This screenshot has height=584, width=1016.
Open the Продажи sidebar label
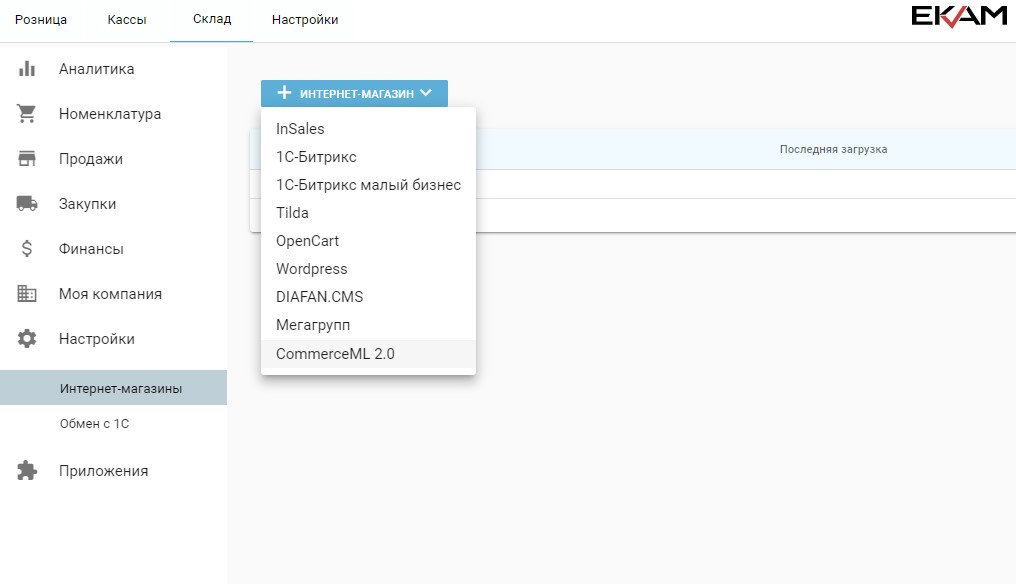click(x=91, y=159)
